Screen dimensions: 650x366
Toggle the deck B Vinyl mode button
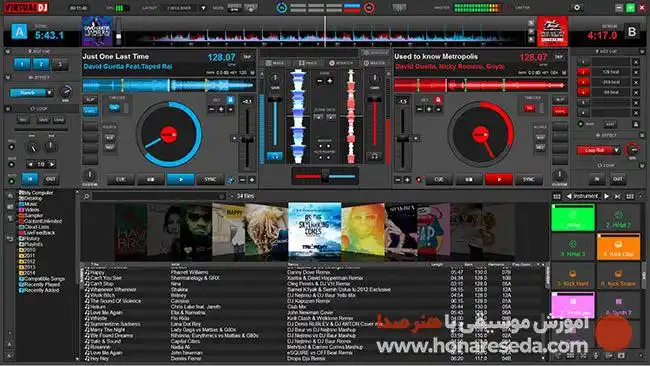point(560,111)
